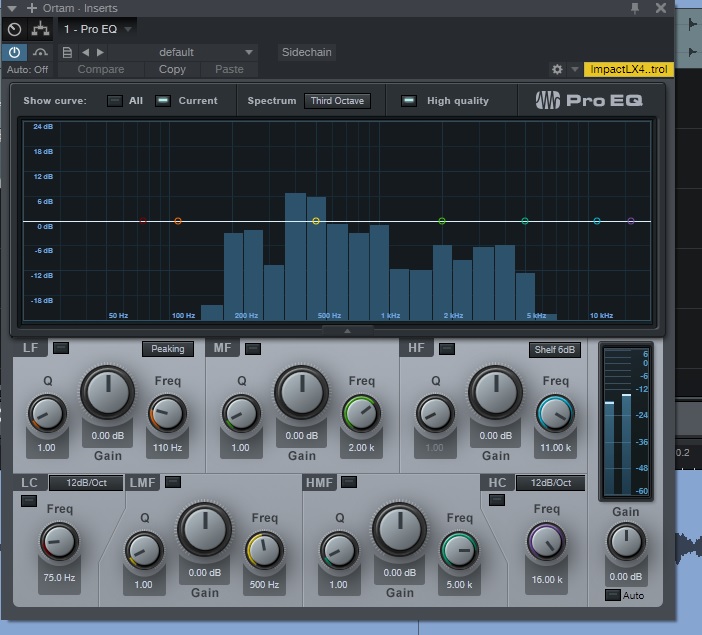
Task: Enable the HC high cut toggle
Action: pos(497,500)
